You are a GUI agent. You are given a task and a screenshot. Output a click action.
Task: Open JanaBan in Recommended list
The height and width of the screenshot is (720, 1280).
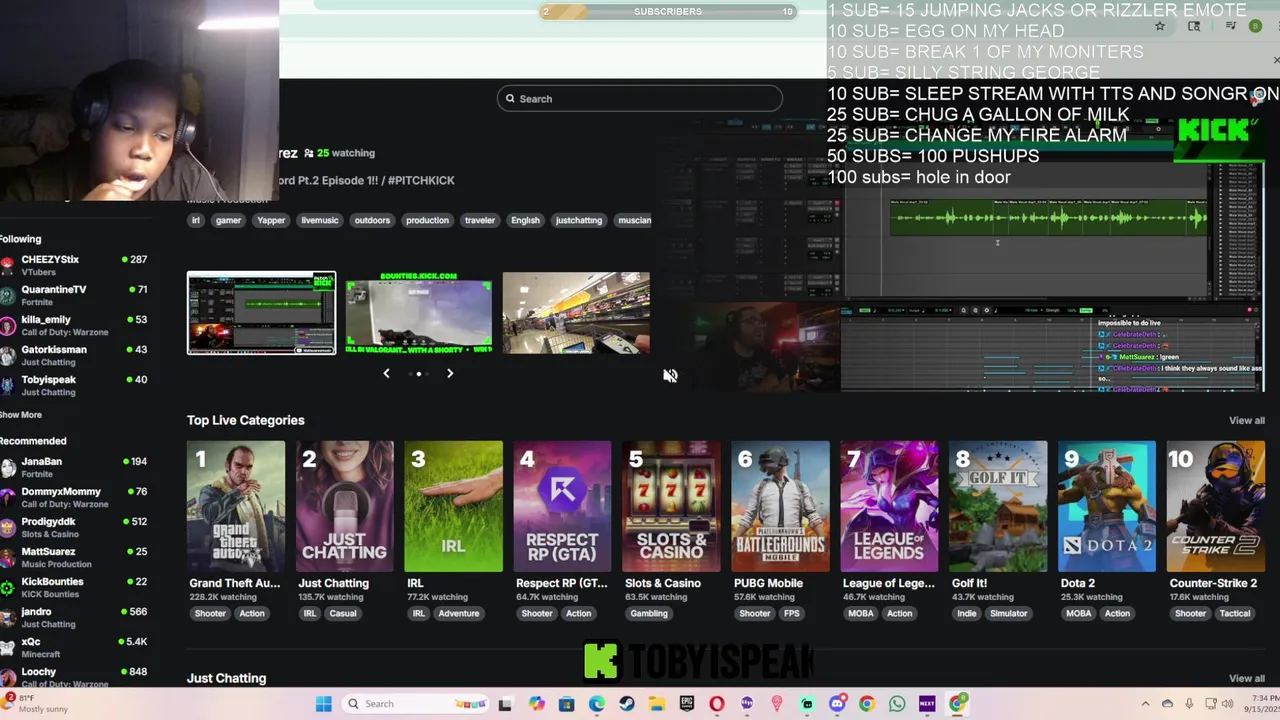[x=74, y=467]
